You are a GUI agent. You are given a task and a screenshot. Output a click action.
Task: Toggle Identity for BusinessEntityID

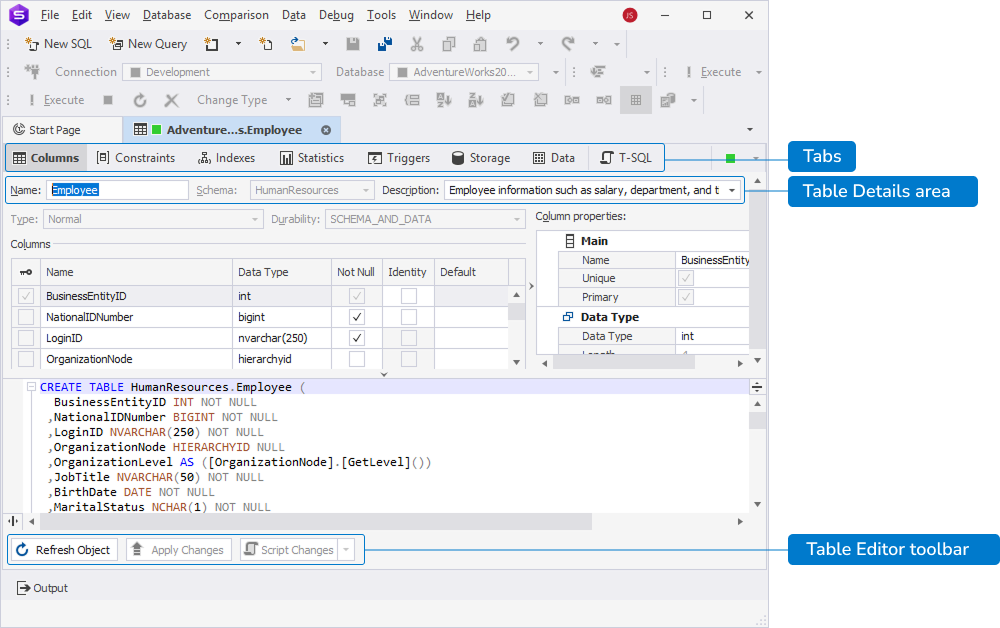click(409, 296)
